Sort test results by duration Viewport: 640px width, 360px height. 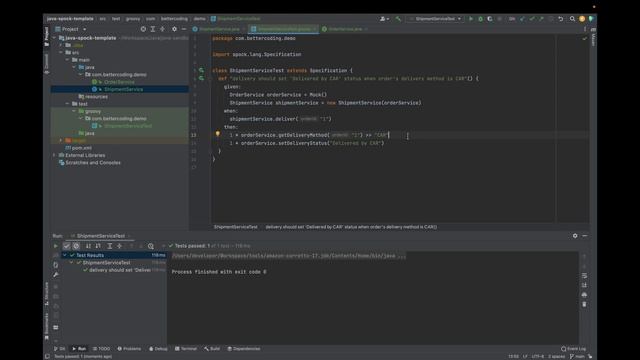point(98,246)
